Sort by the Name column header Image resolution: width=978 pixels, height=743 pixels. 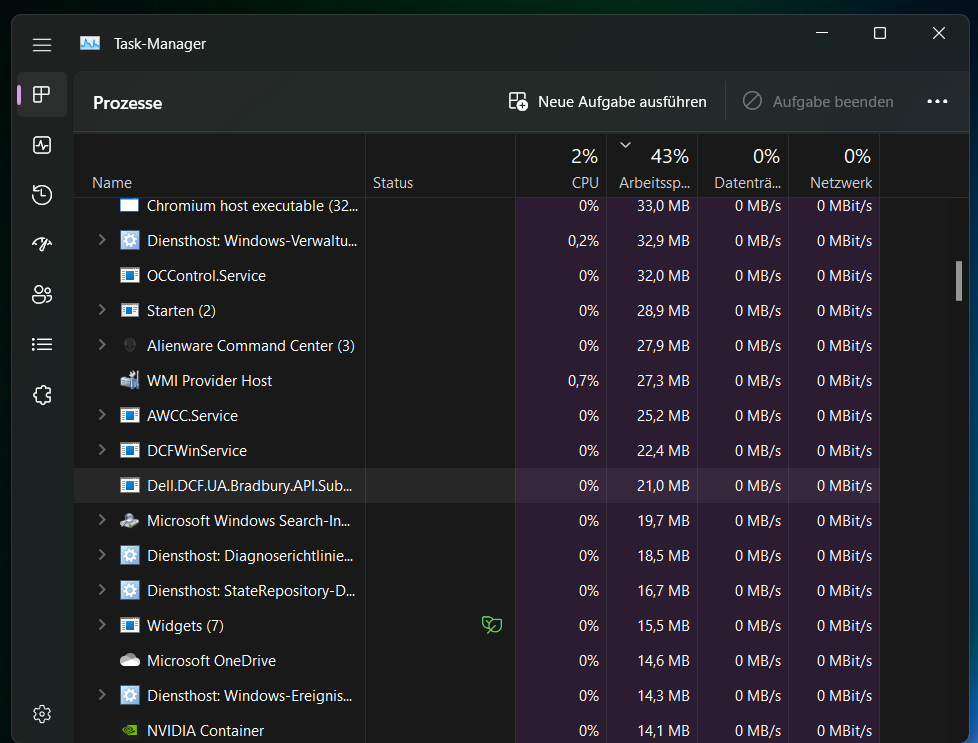point(220,166)
